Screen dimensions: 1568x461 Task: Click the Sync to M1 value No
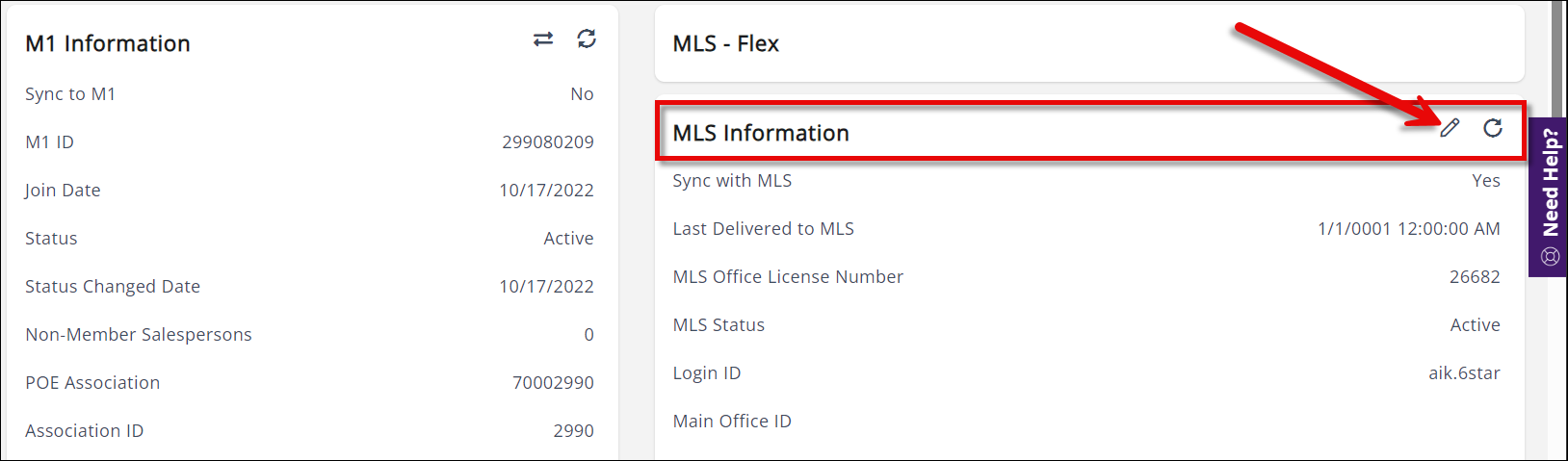click(x=582, y=94)
